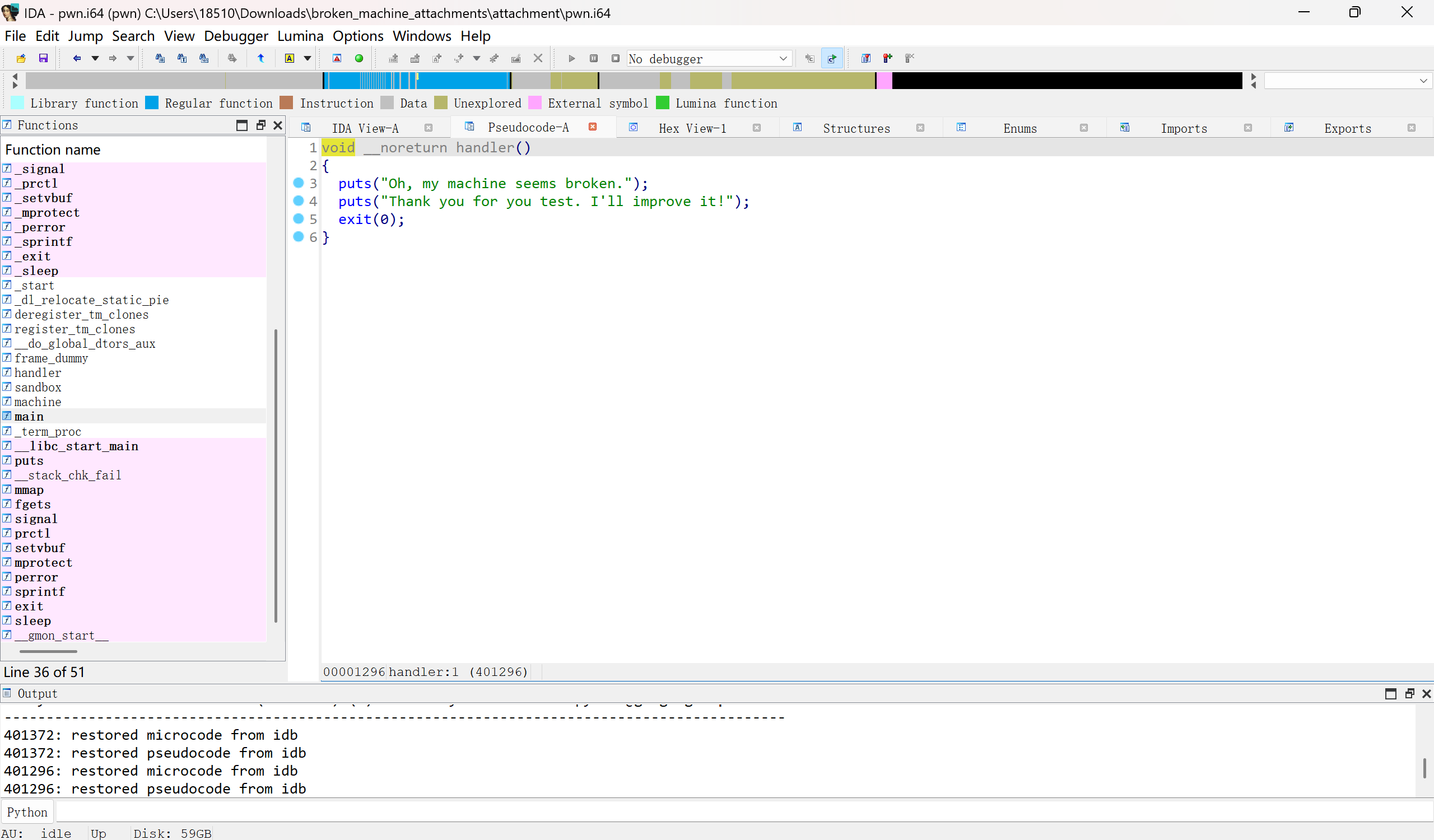Viewport: 1434px width, 840px height.
Task: Open the Jump menu
Action: coord(85,36)
